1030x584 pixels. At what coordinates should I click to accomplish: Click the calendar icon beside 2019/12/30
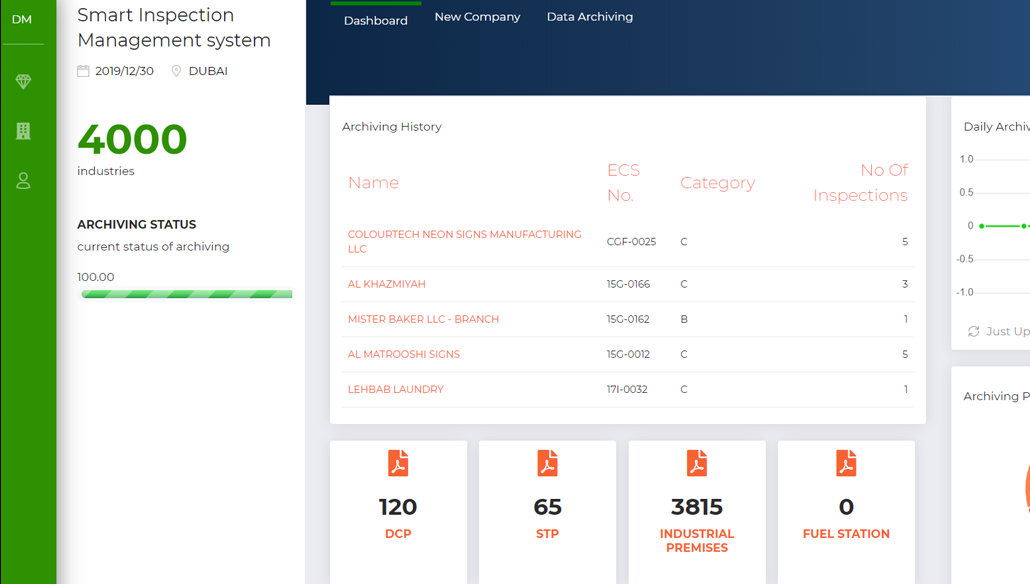(83, 71)
